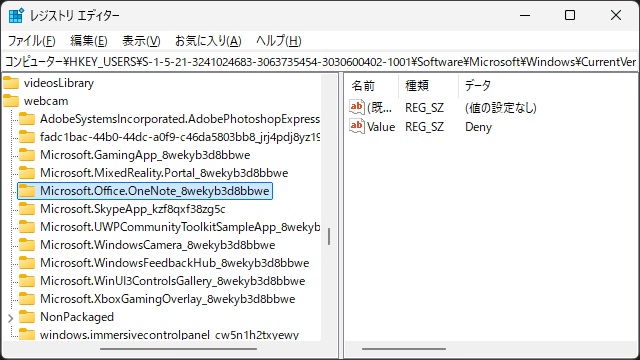640x360 pixels.
Task: Click folder icon of webcam
Action: [11, 101]
